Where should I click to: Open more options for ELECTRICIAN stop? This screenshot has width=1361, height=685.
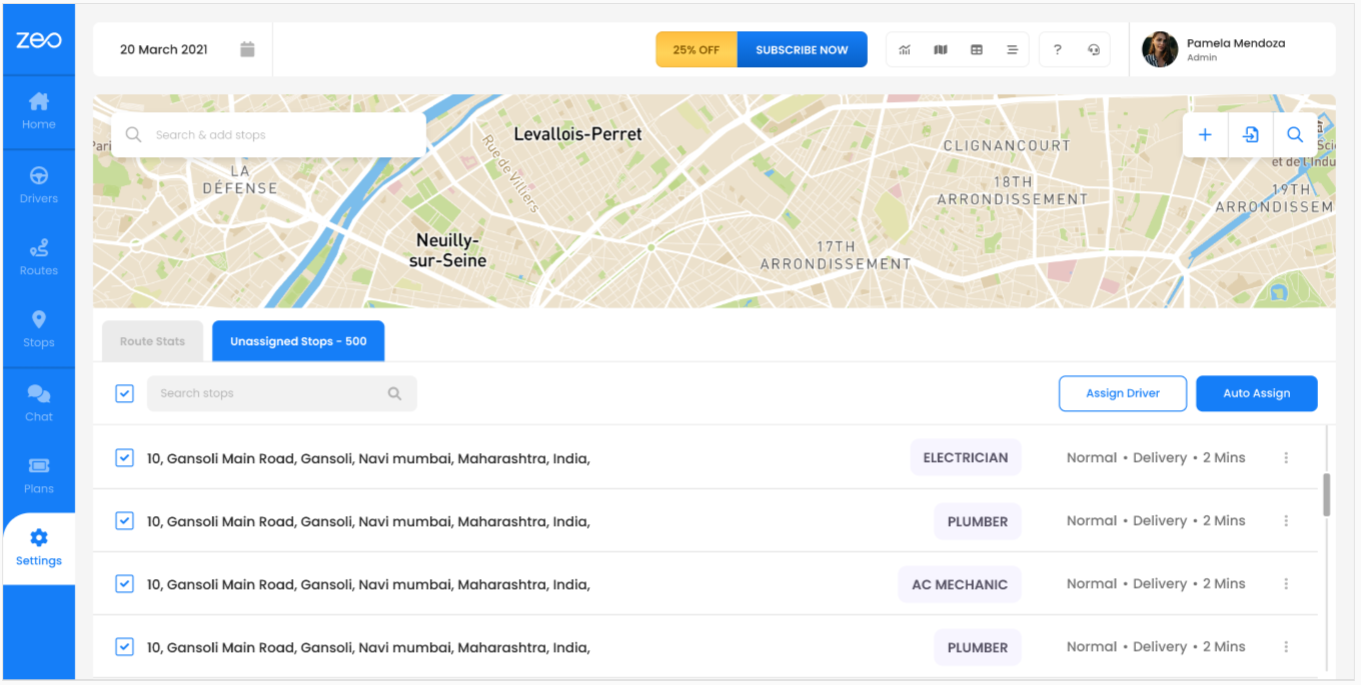click(1286, 458)
